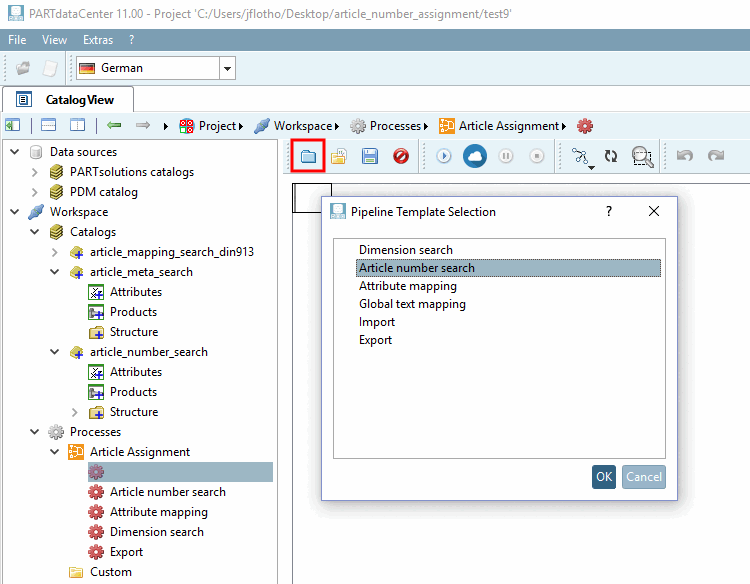Viewport: 750px width, 584px height.
Task: Expand Structure under article_number_search
Action: [x=75, y=412]
